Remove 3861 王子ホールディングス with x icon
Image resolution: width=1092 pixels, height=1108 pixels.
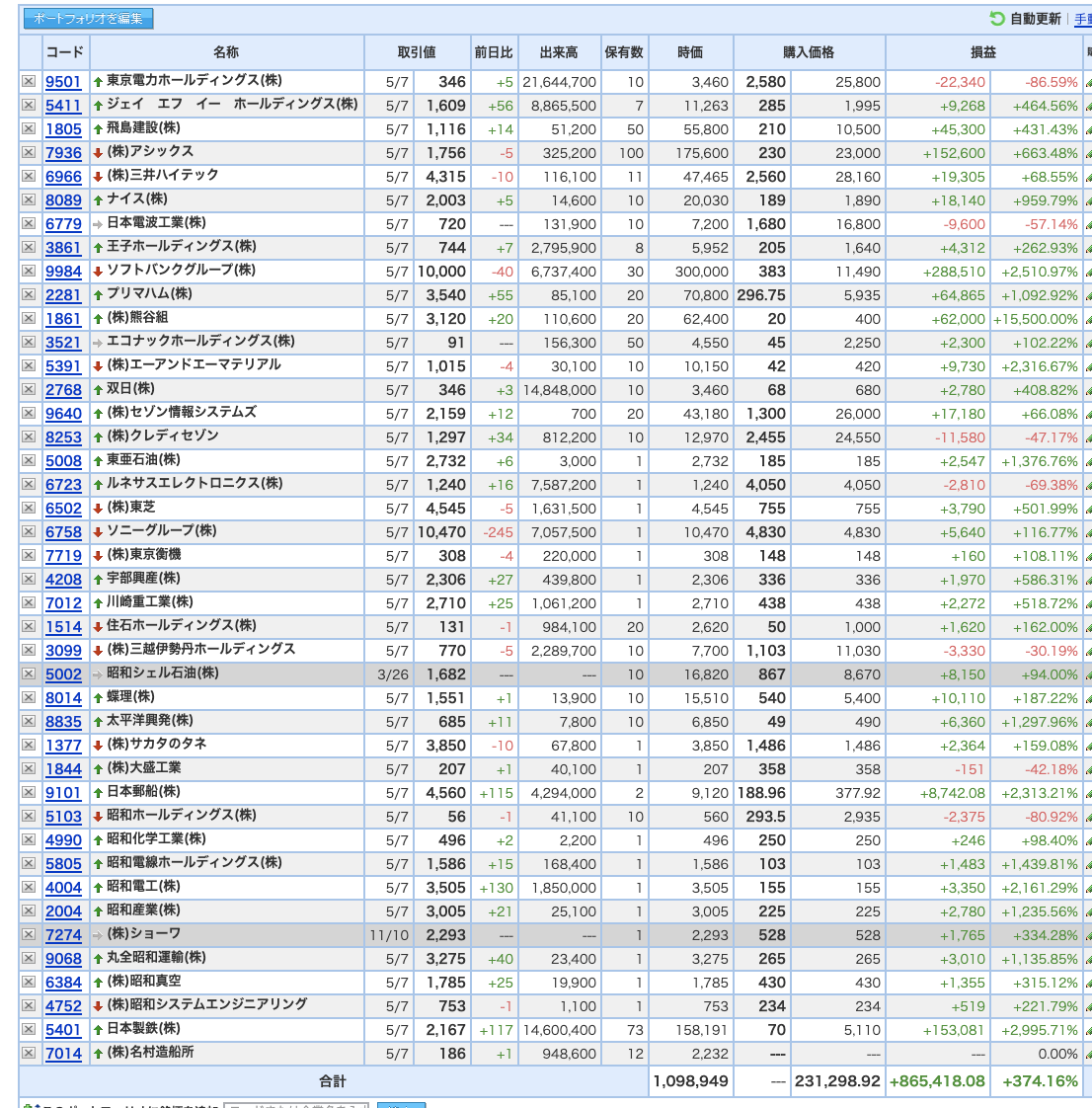29,247
